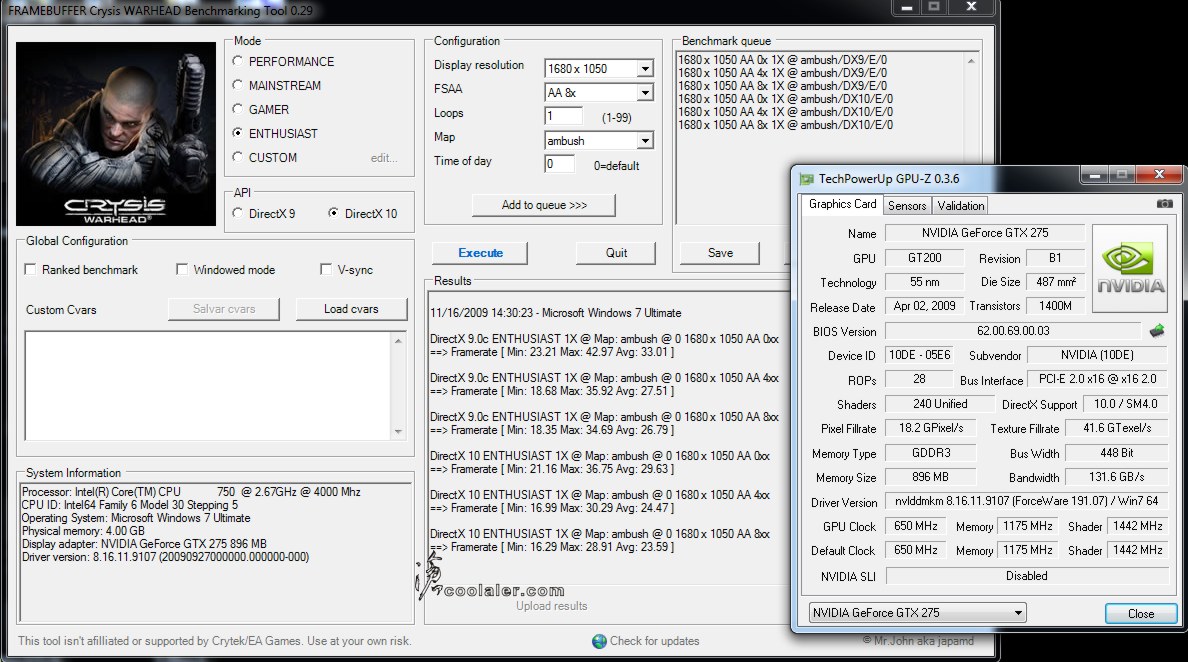Click the Memory Type value GDDR3

pos(930,453)
